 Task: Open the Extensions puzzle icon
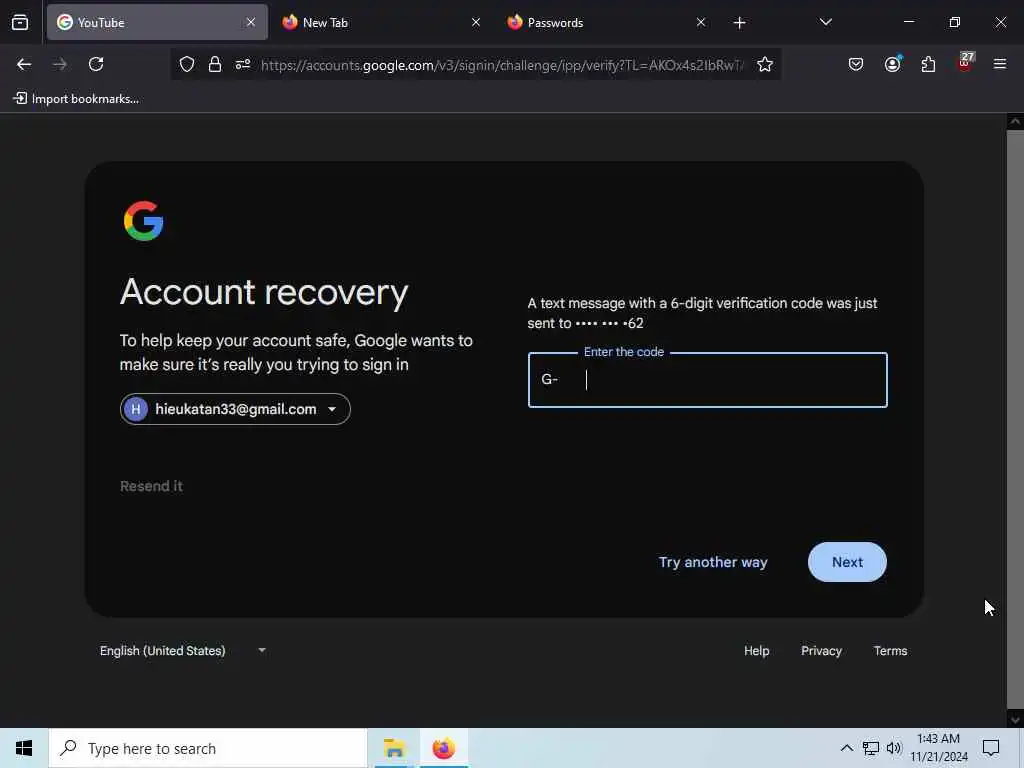928,64
